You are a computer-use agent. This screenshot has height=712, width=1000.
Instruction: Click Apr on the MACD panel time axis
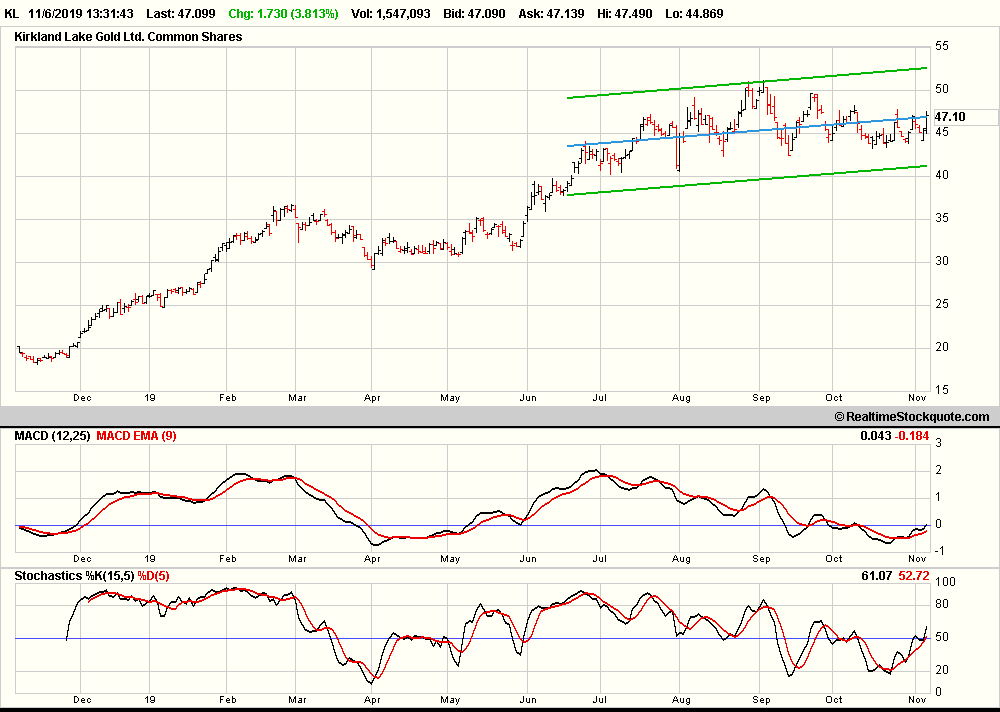tap(372, 558)
